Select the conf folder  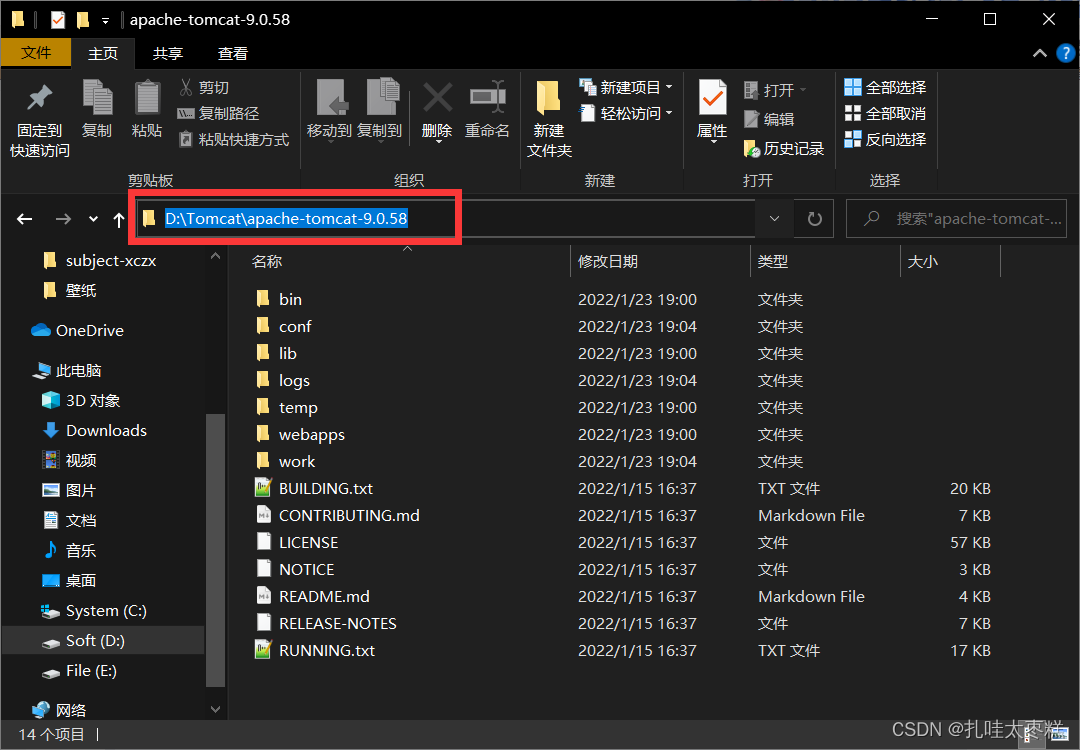(284, 326)
